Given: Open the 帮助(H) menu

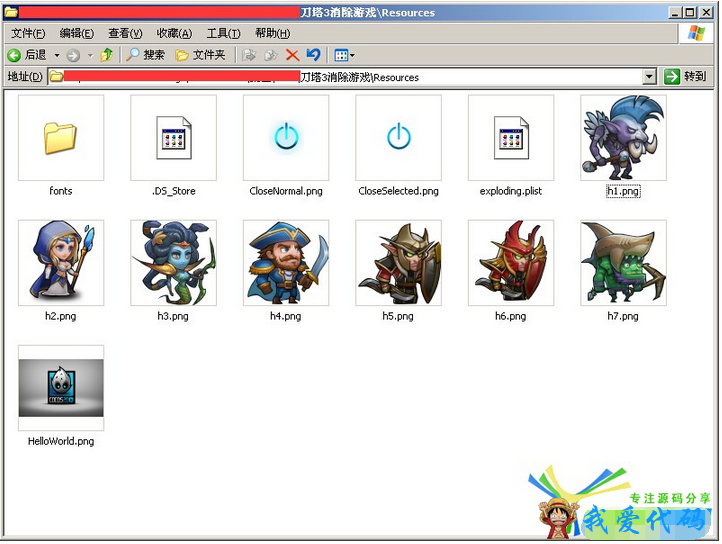Looking at the screenshot, I should (273, 33).
